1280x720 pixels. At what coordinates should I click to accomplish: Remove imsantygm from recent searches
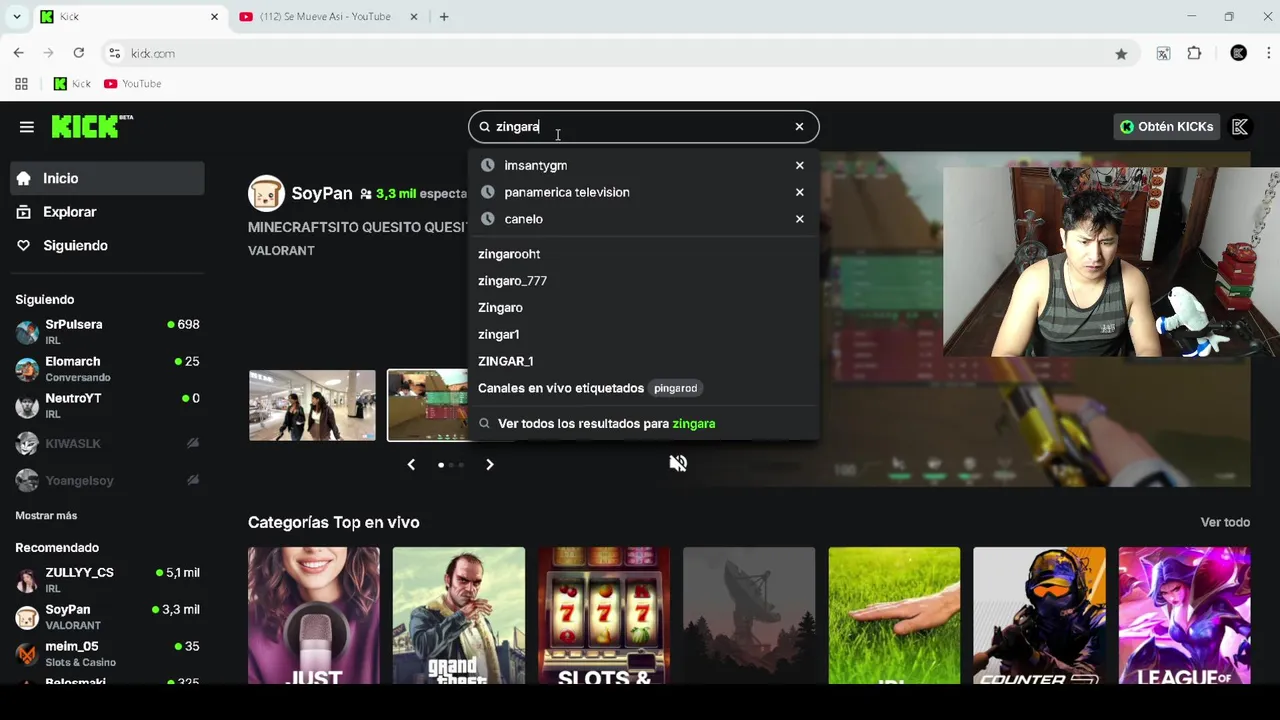[799, 165]
